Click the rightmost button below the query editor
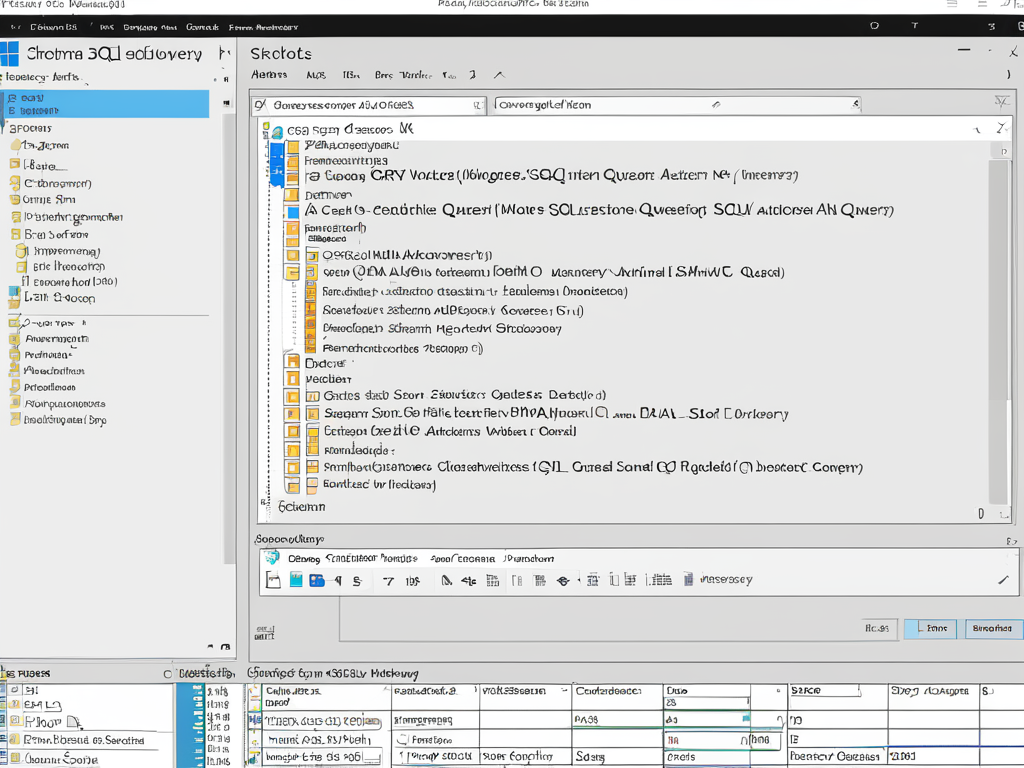 992,629
